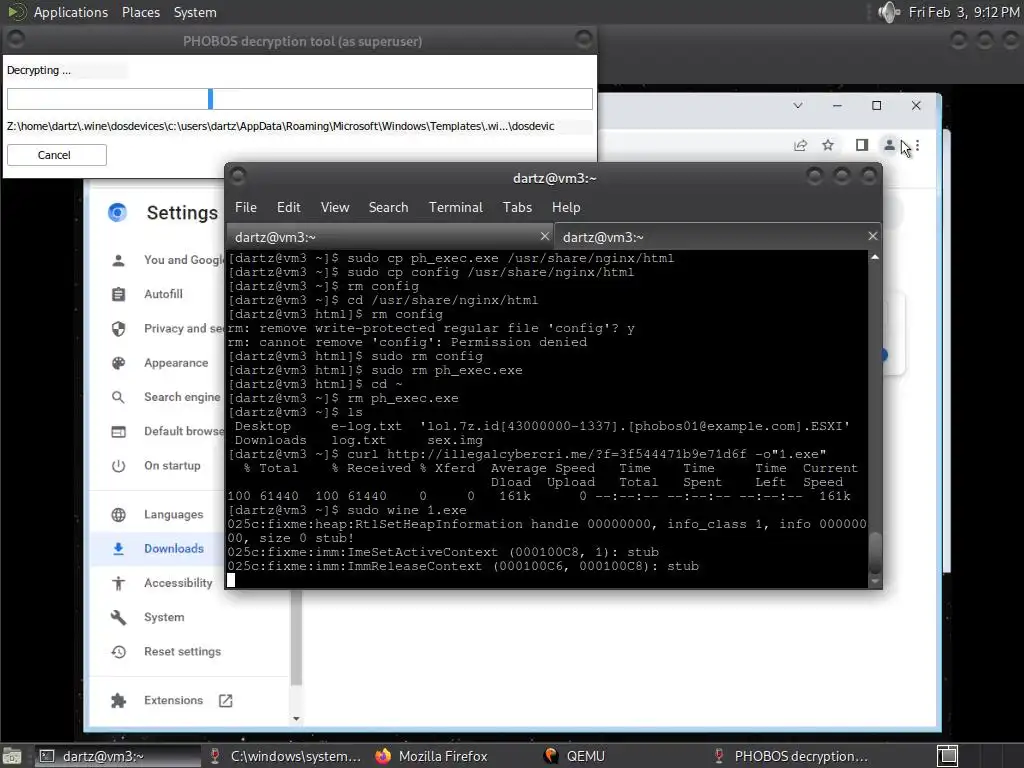Open terminal View menu
The height and width of the screenshot is (768, 1024).
coord(334,207)
